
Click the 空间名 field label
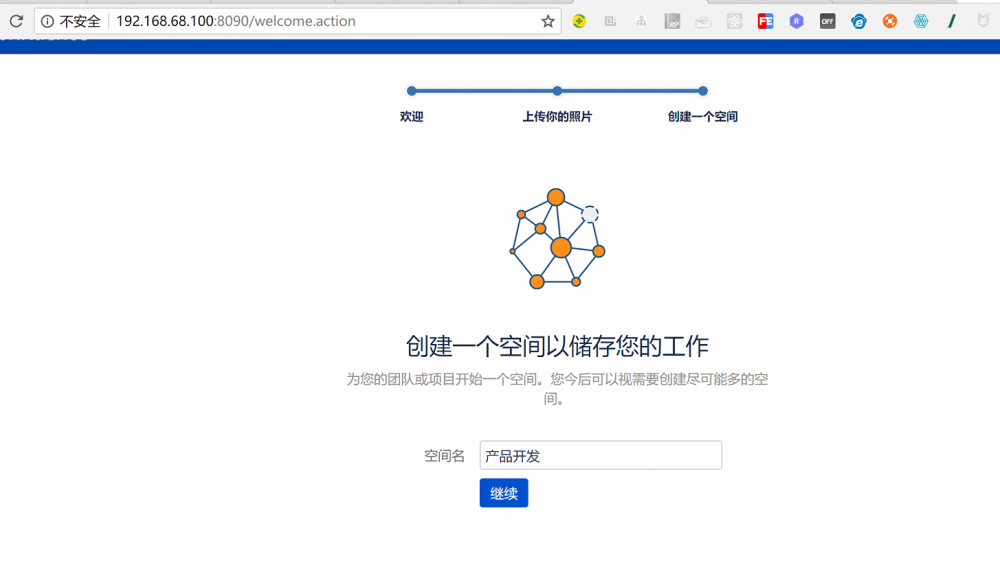click(x=445, y=456)
